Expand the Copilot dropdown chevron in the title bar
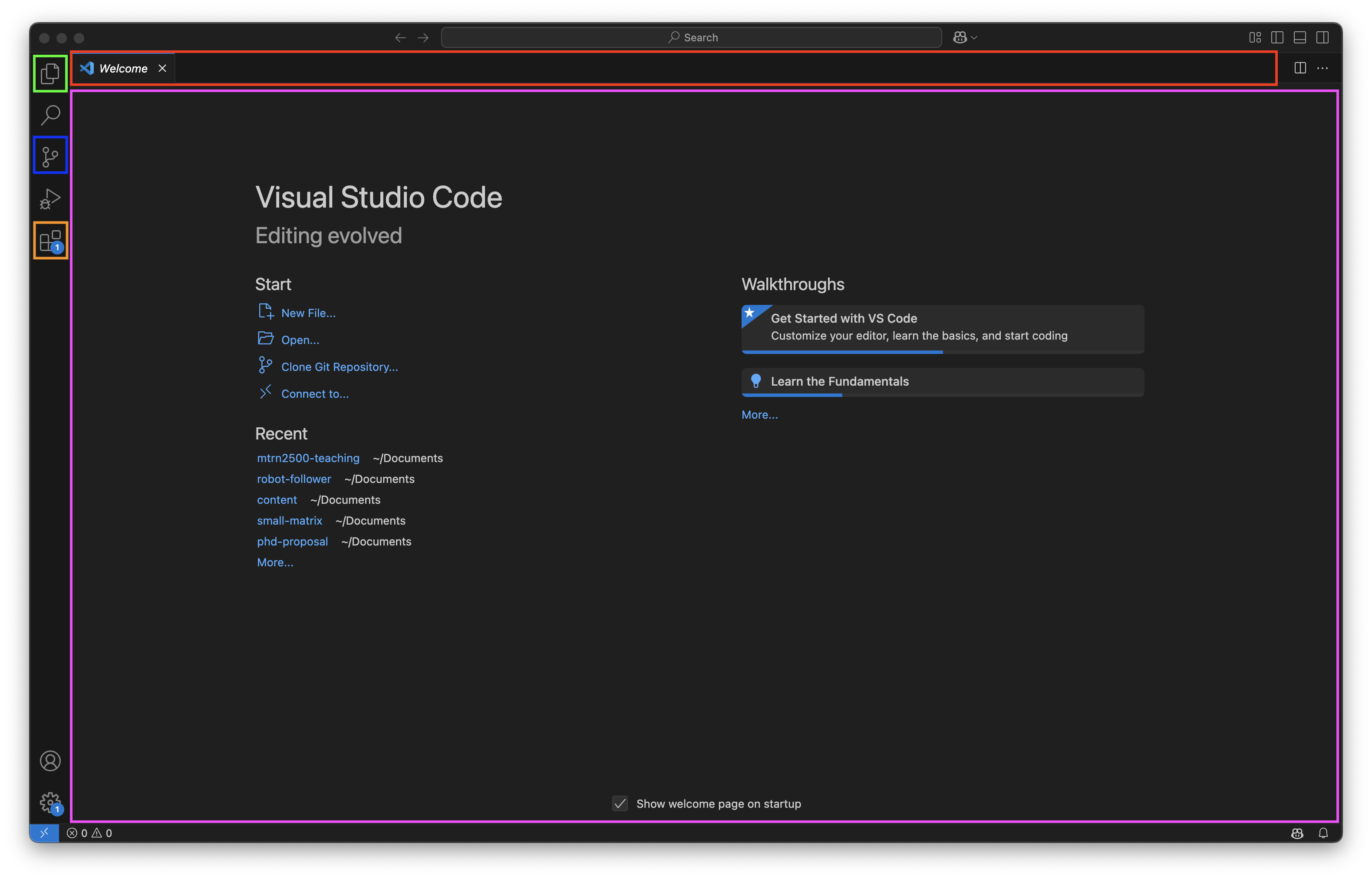 [974, 38]
